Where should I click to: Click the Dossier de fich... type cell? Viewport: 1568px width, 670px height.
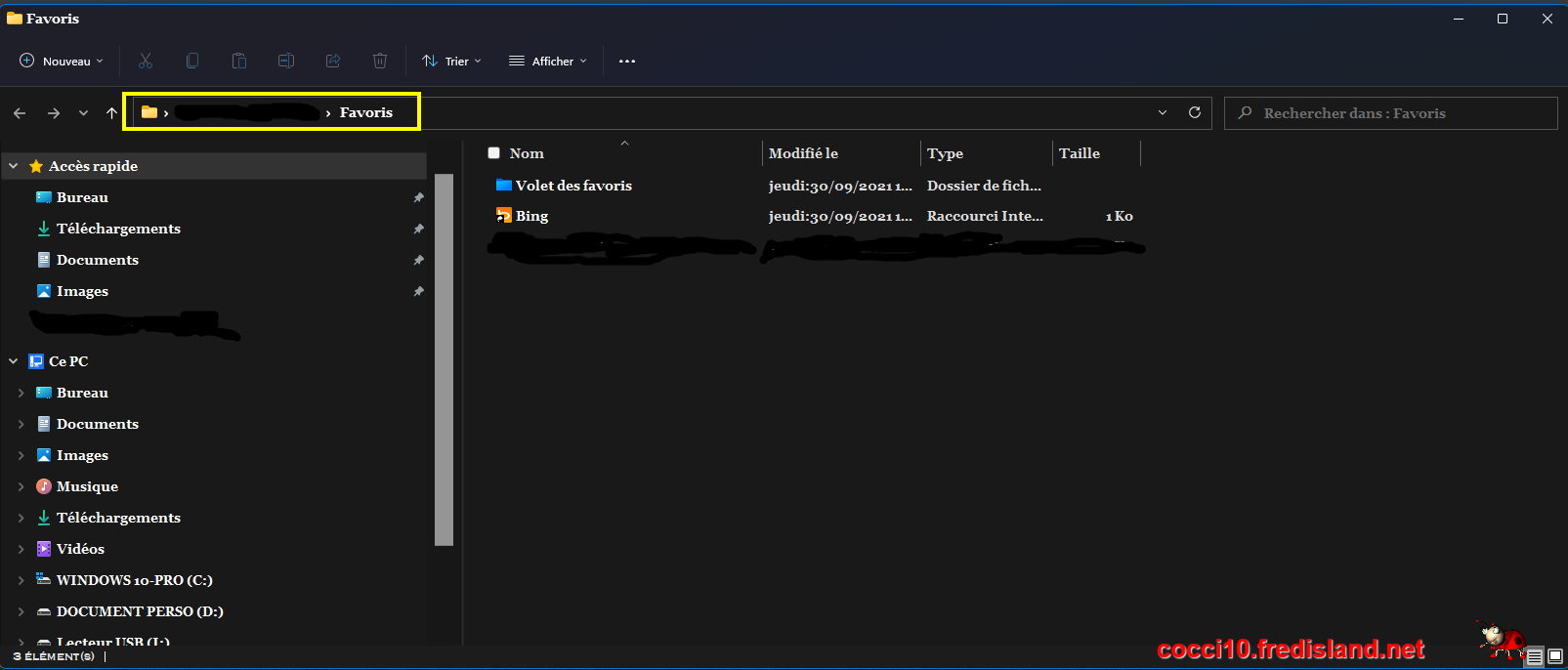click(x=984, y=186)
